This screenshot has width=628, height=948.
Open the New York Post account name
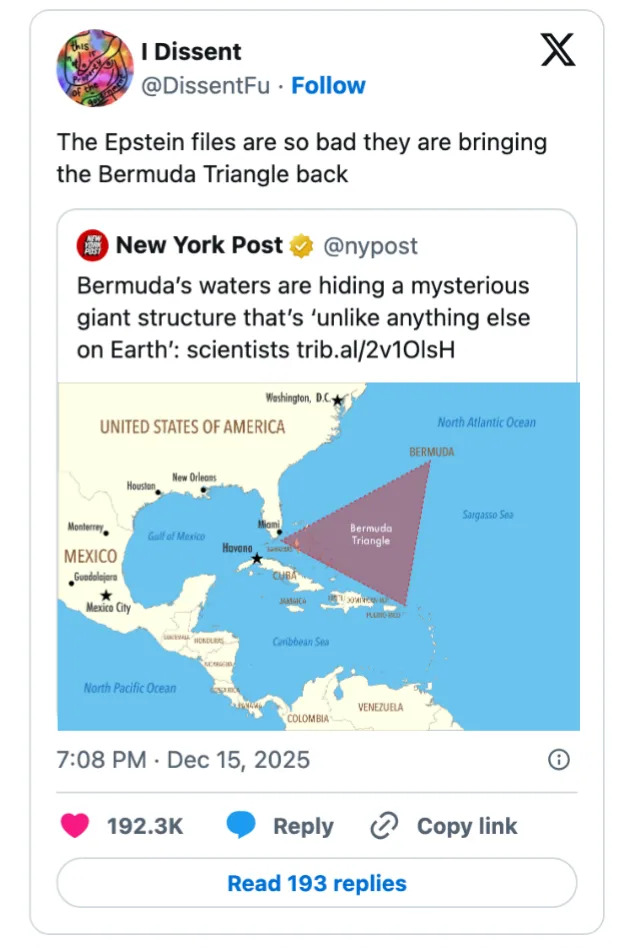[x=199, y=245]
